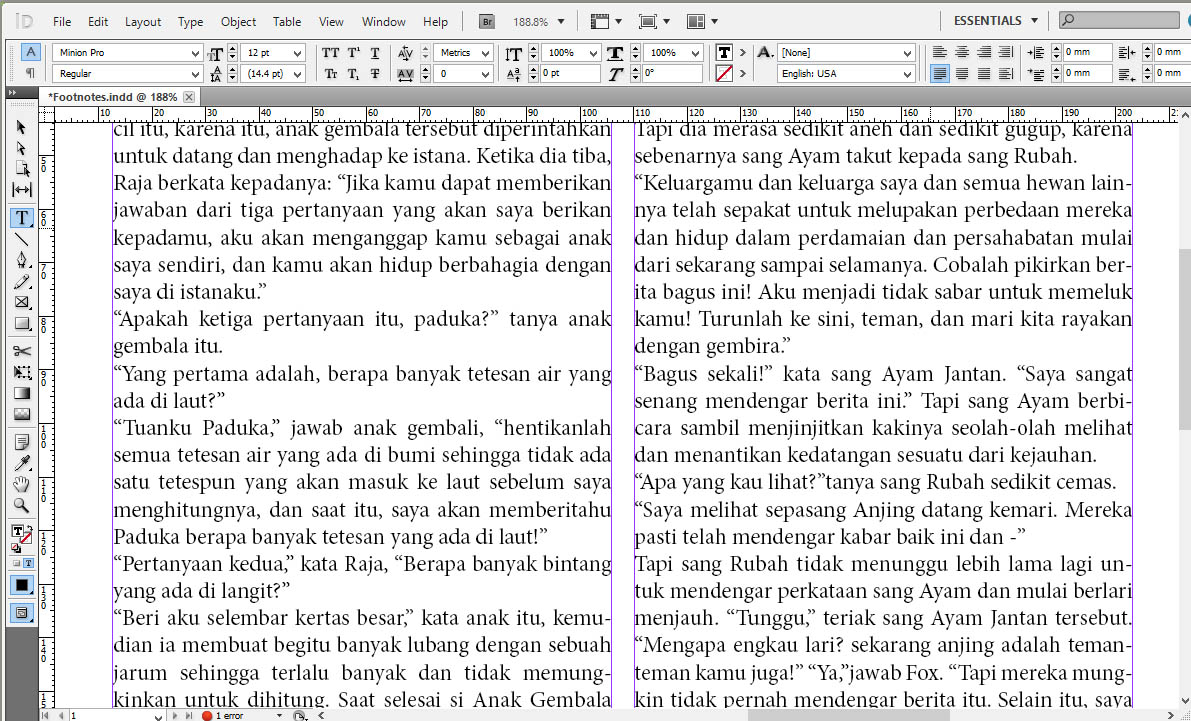Apply Underline formatting

click(x=374, y=52)
